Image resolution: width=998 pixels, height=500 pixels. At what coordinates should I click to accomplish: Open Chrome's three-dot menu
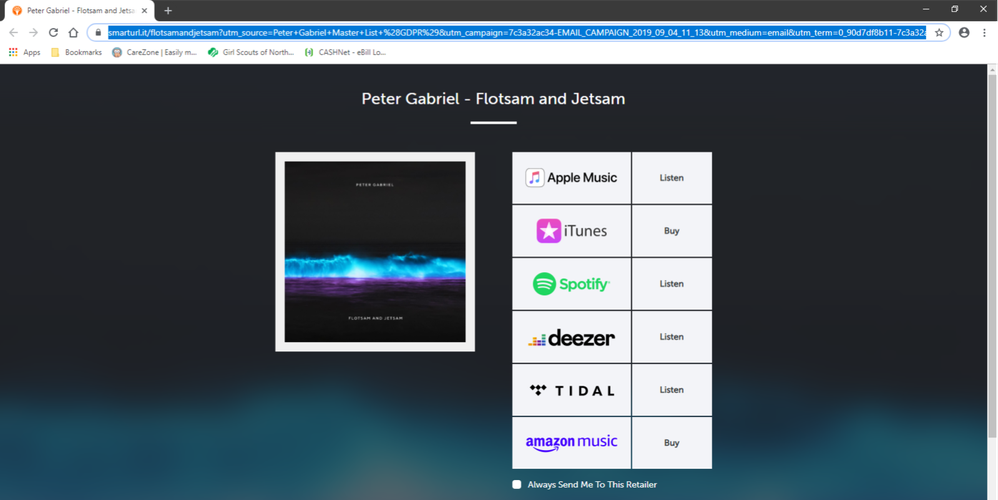(984, 32)
